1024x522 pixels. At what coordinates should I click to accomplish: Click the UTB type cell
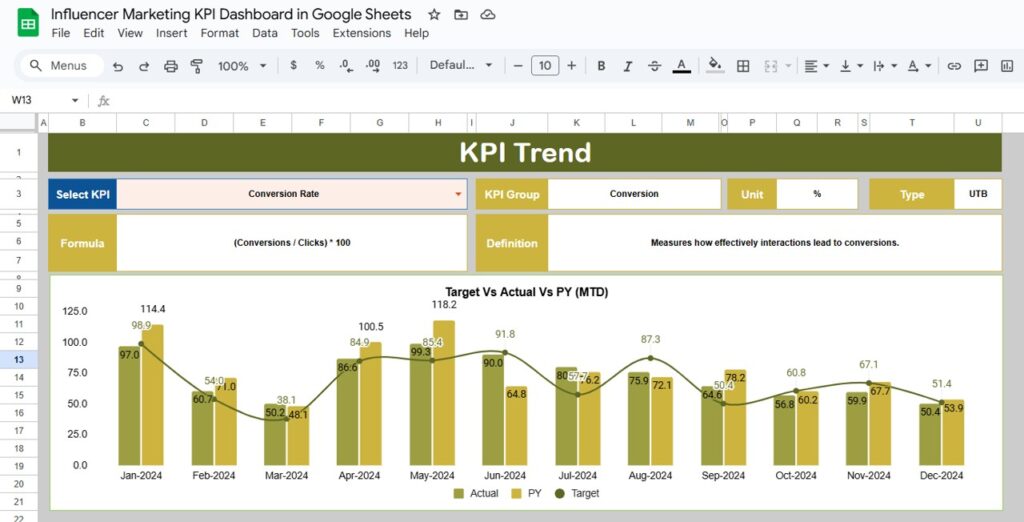[x=978, y=194]
